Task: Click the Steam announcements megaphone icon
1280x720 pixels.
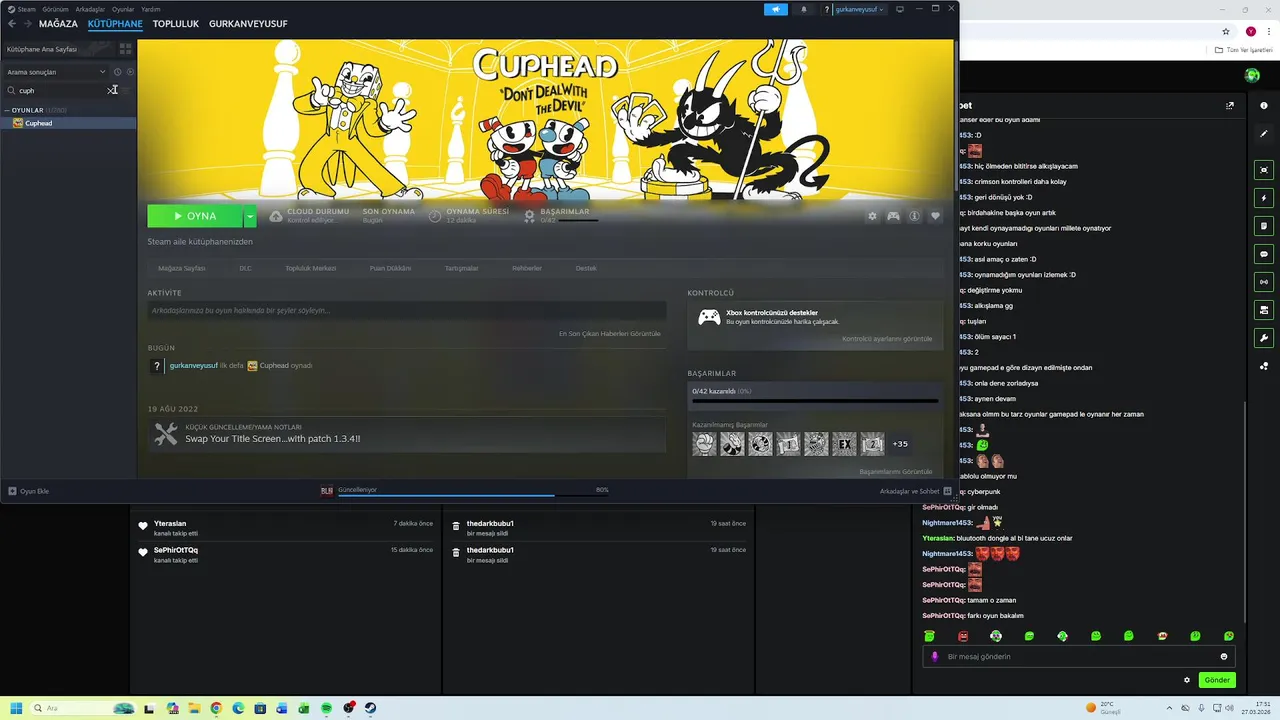Action: tap(776, 9)
